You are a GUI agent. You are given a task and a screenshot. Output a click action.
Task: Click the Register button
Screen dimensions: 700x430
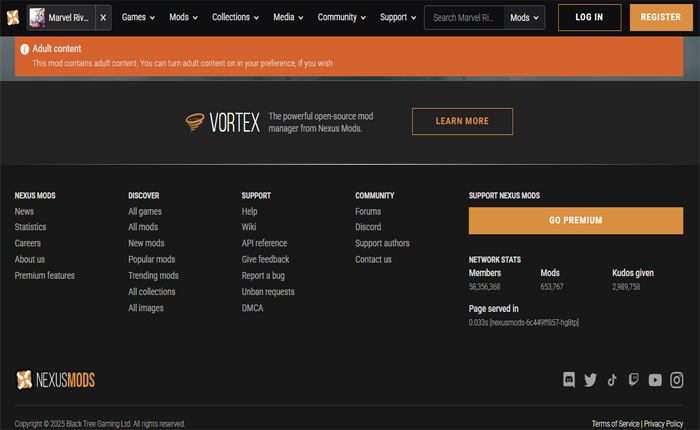(660, 18)
